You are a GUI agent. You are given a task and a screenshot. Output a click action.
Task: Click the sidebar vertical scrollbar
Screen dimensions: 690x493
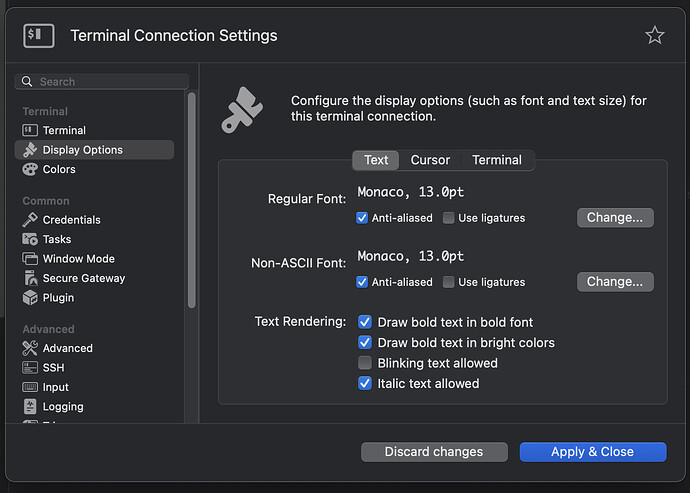pos(192,200)
